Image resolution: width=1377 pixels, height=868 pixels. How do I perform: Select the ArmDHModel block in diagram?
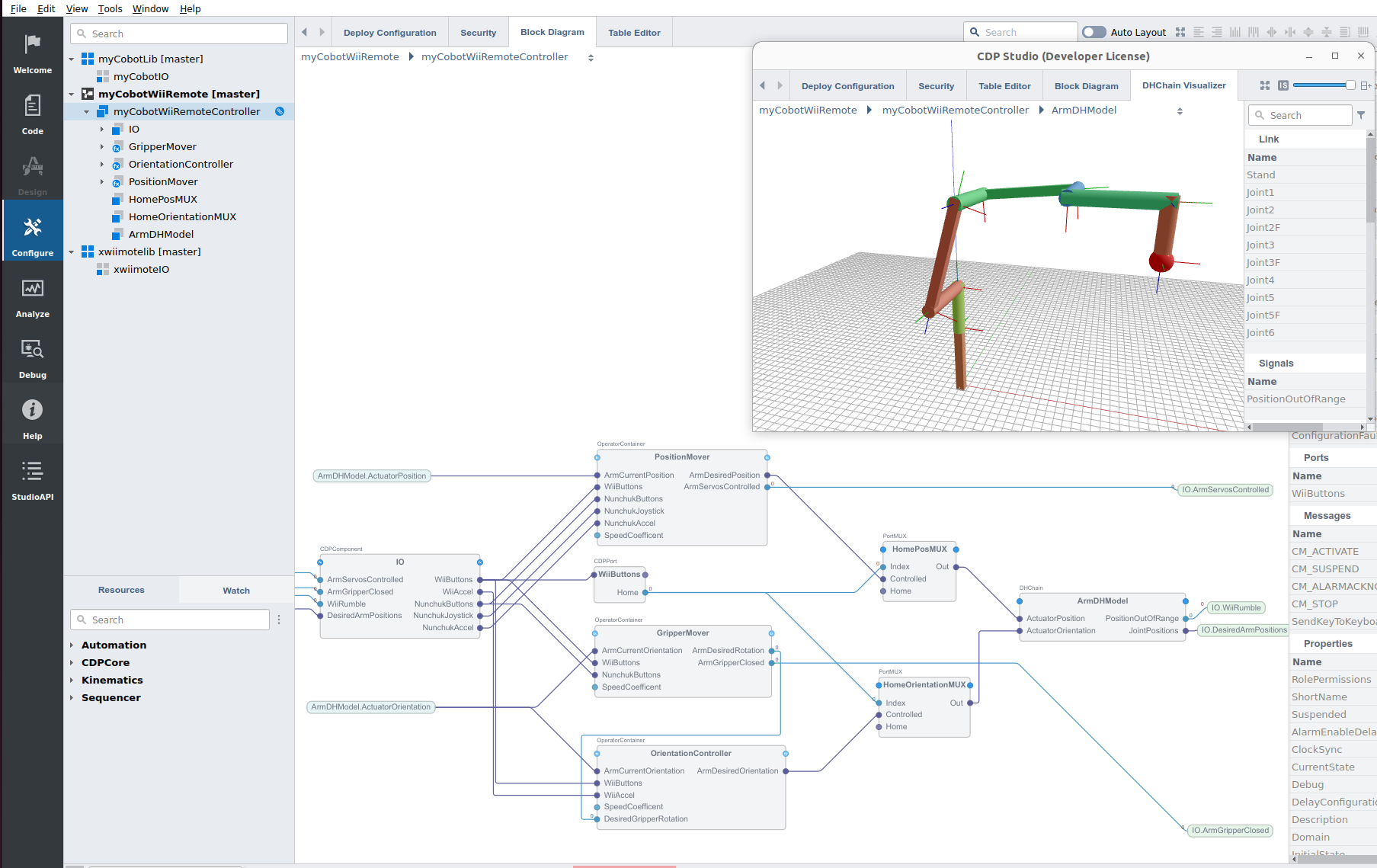coord(1102,617)
